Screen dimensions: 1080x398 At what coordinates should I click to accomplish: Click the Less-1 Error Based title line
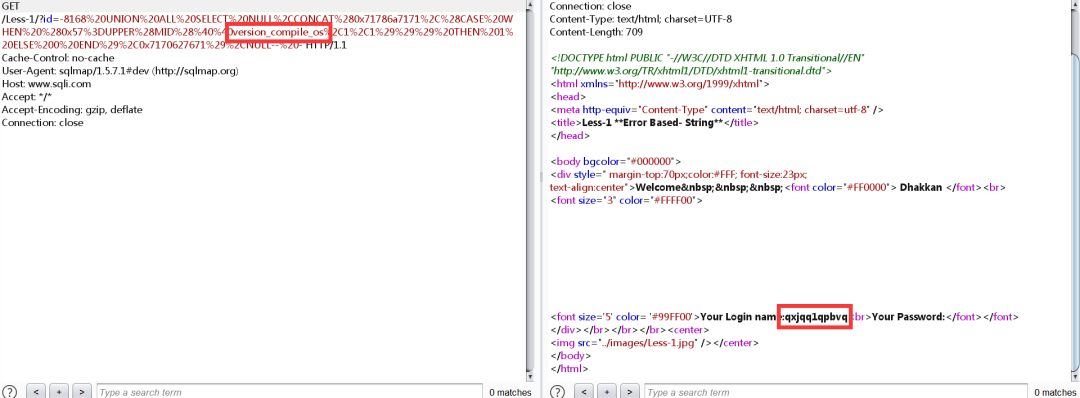[x=654, y=123]
